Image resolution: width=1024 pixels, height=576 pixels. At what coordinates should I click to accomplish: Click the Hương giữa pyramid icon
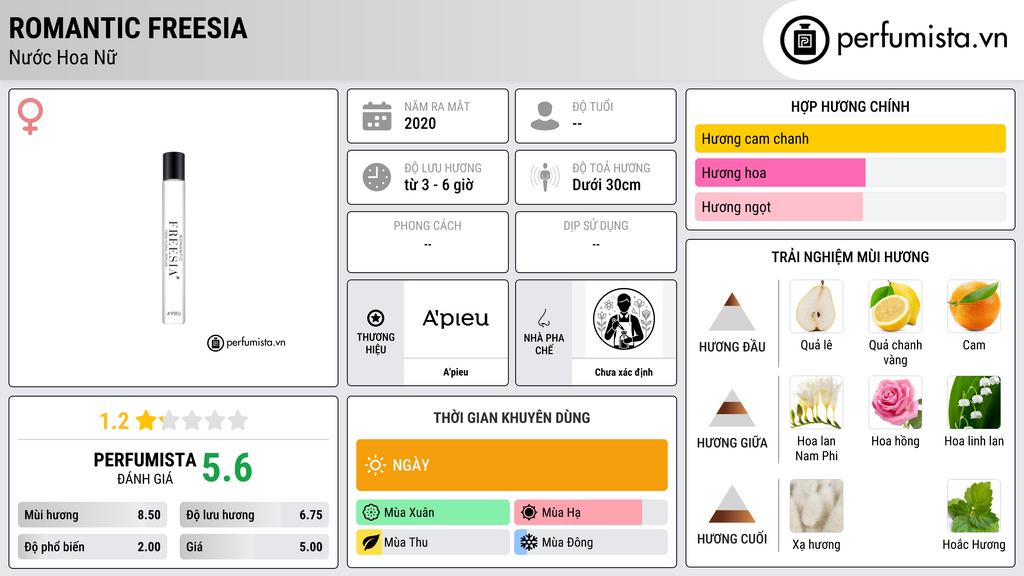(x=732, y=408)
